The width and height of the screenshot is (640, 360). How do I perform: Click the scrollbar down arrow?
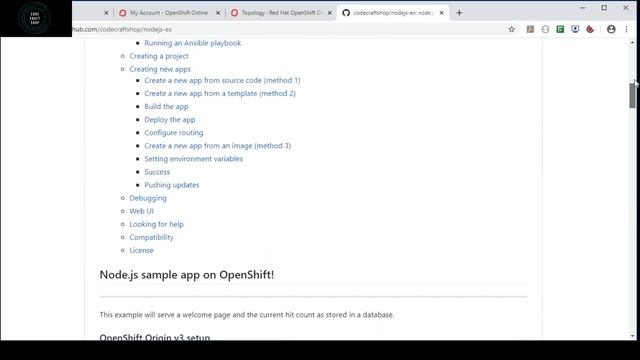coord(632,336)
